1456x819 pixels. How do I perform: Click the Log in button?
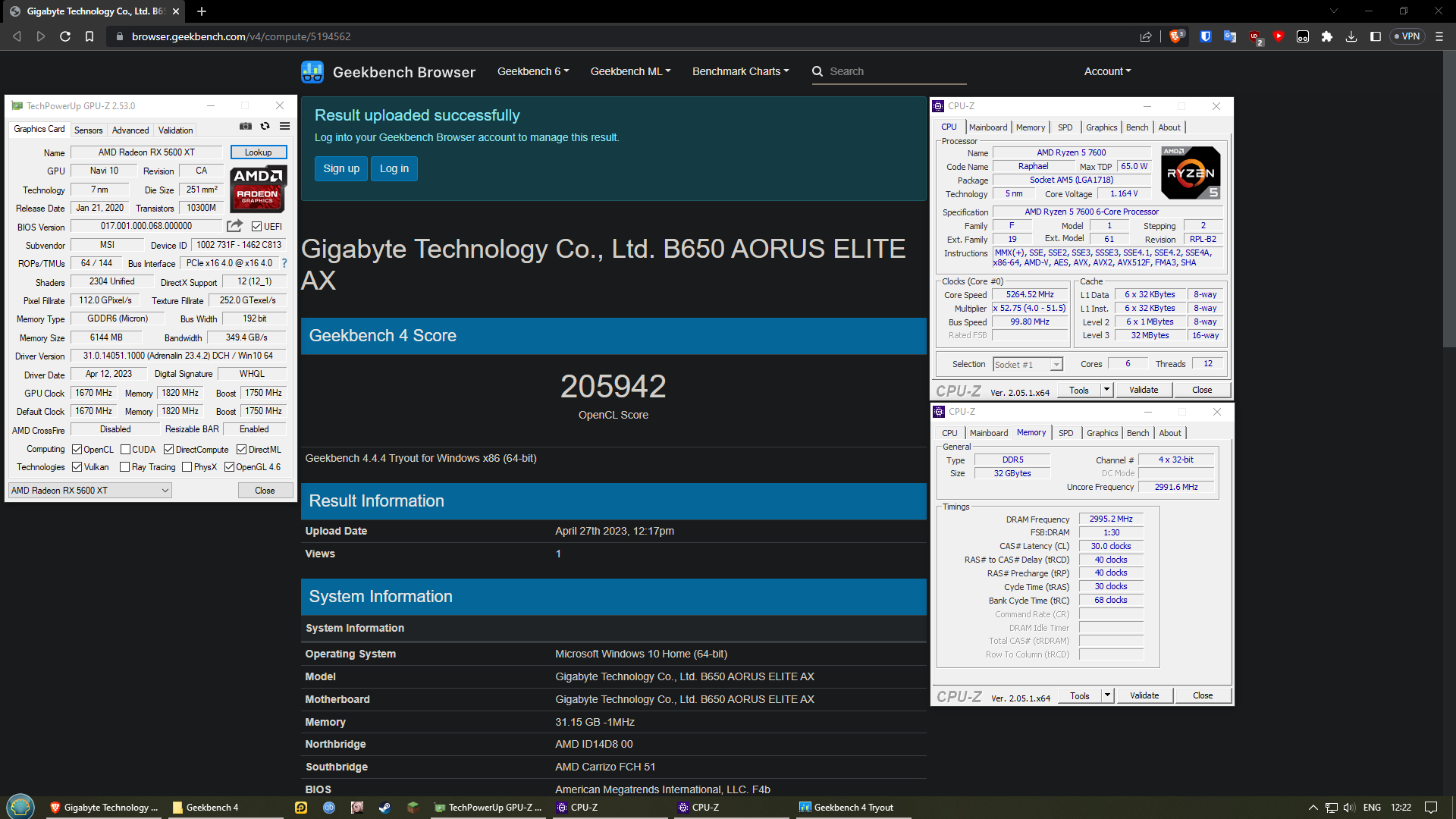(394, 168)
